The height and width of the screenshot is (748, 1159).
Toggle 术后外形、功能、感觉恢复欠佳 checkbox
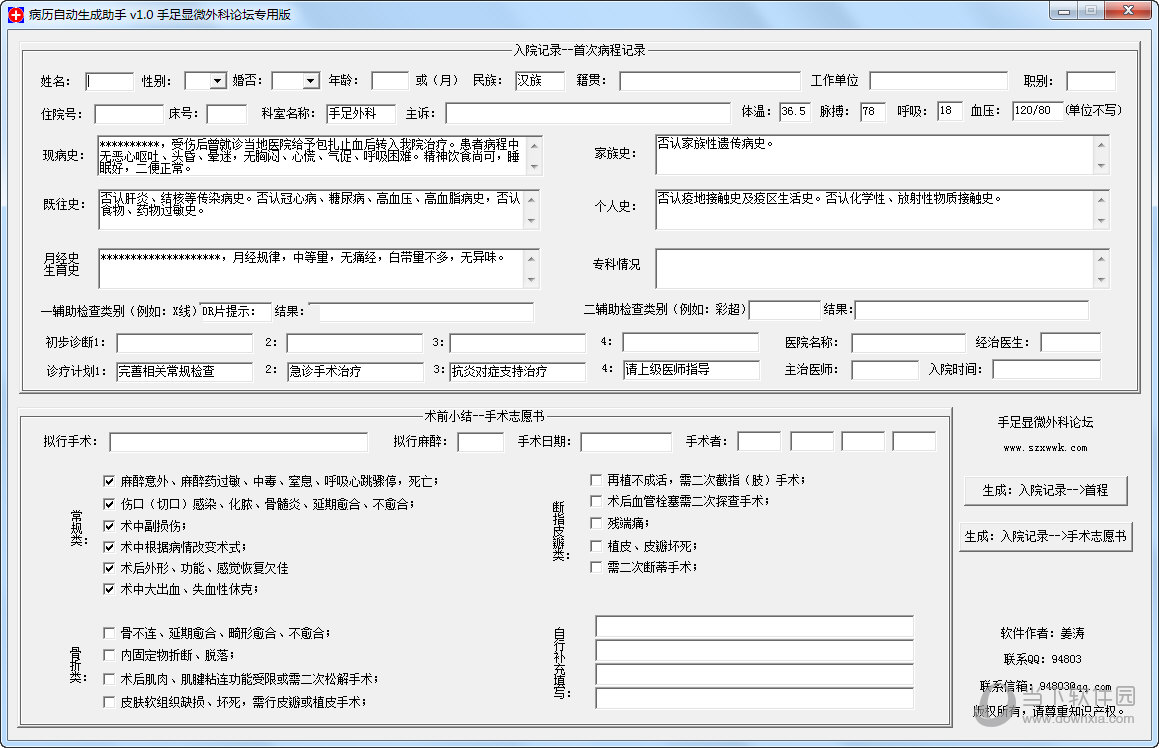(109, 568)
